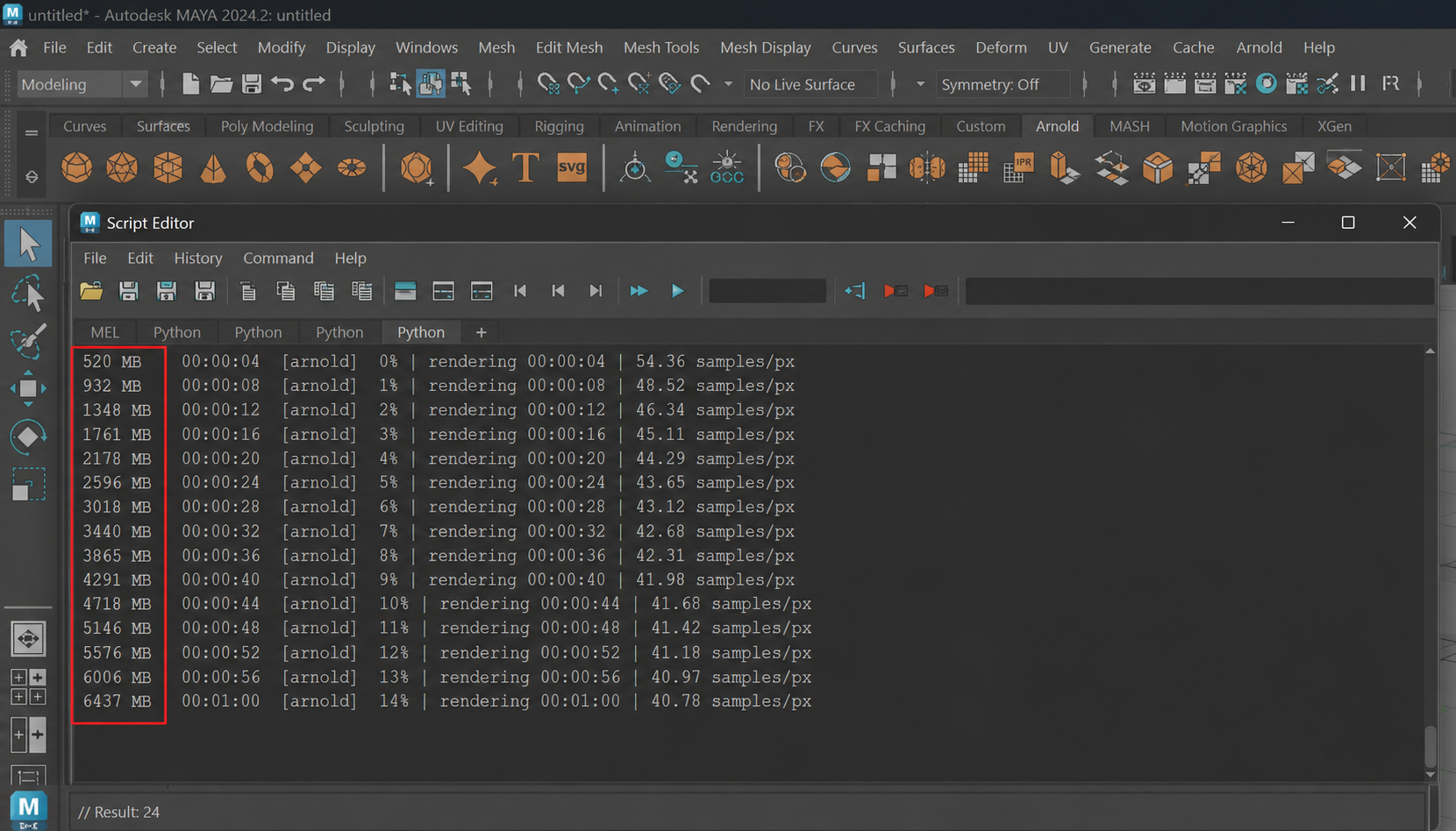Click the Maya M icon at bottom left
This screenshot has height=831, width=1456.
[x=28, y=809]
